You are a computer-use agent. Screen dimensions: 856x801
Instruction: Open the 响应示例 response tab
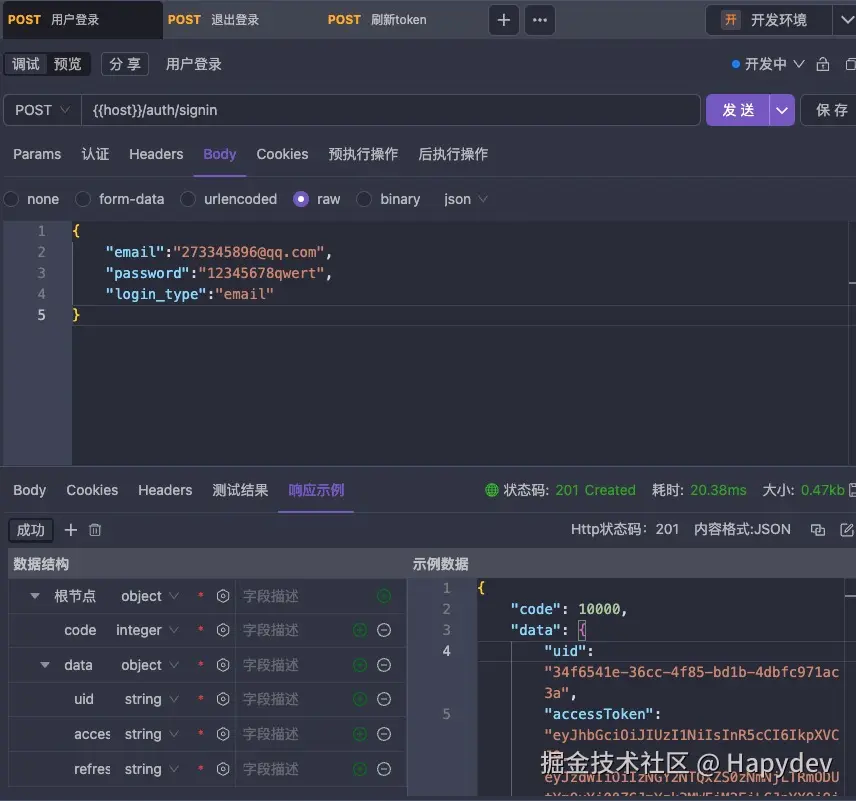(316, 490)
